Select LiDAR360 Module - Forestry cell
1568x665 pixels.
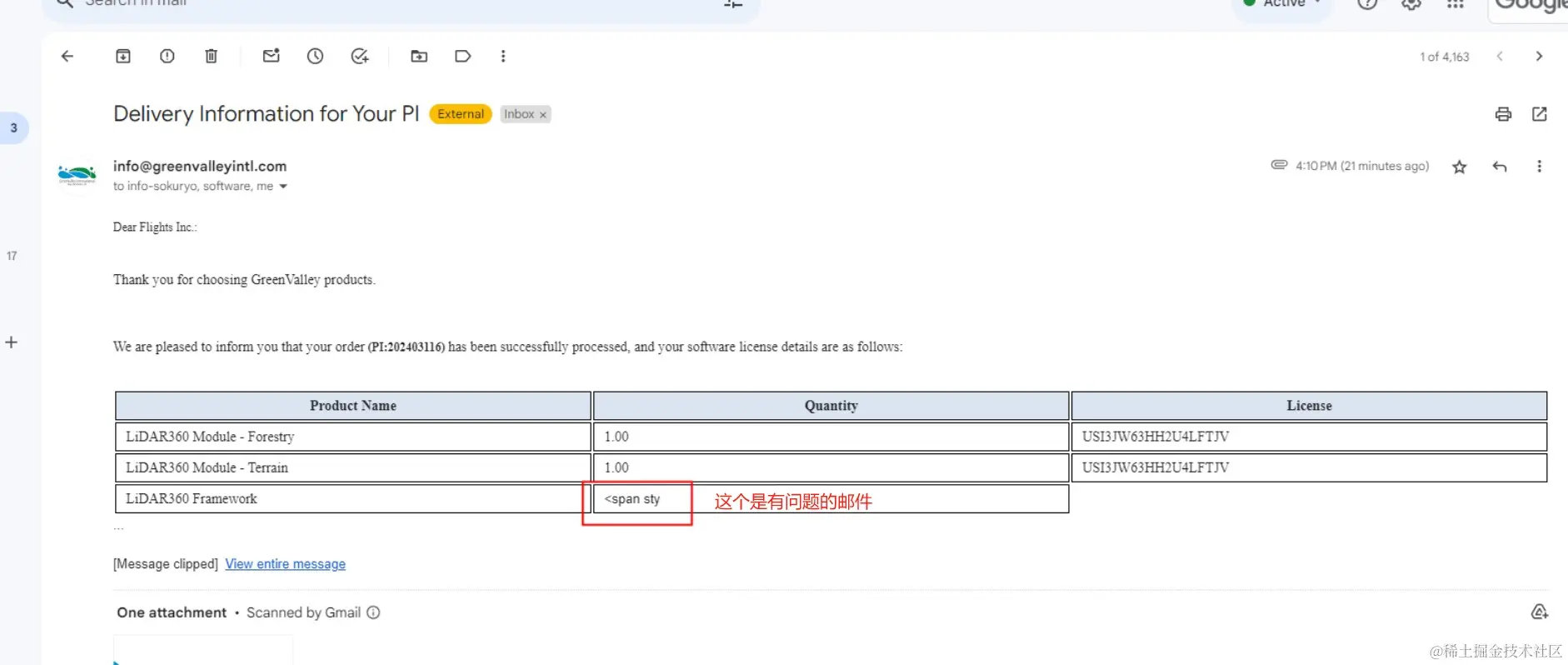pyautogui.click(x=353, y=437)
